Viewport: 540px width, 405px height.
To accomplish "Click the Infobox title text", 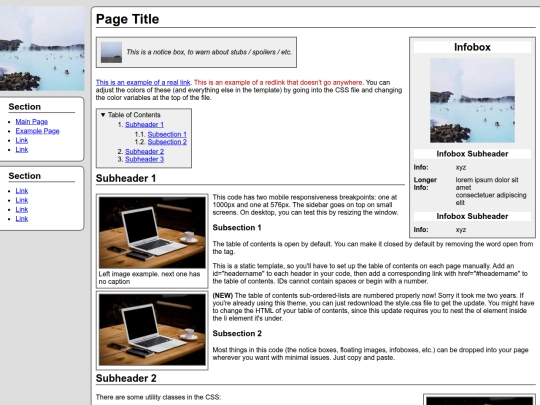I will [472, 47].
